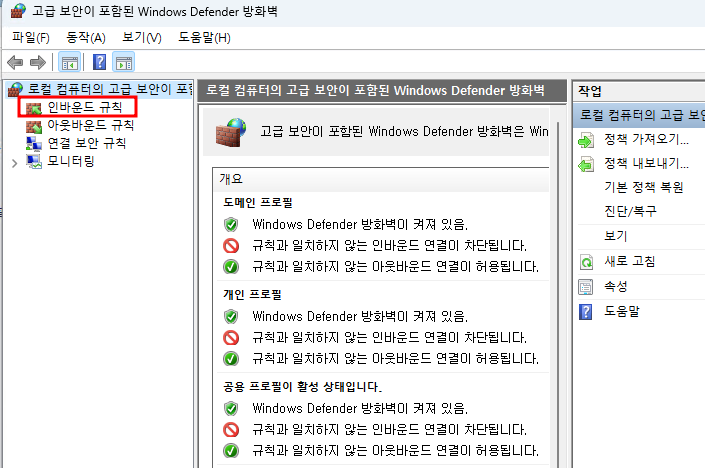Click the refresh icon beside 새로 고침
The image size is (705, 468).
[x=586, y=262]
